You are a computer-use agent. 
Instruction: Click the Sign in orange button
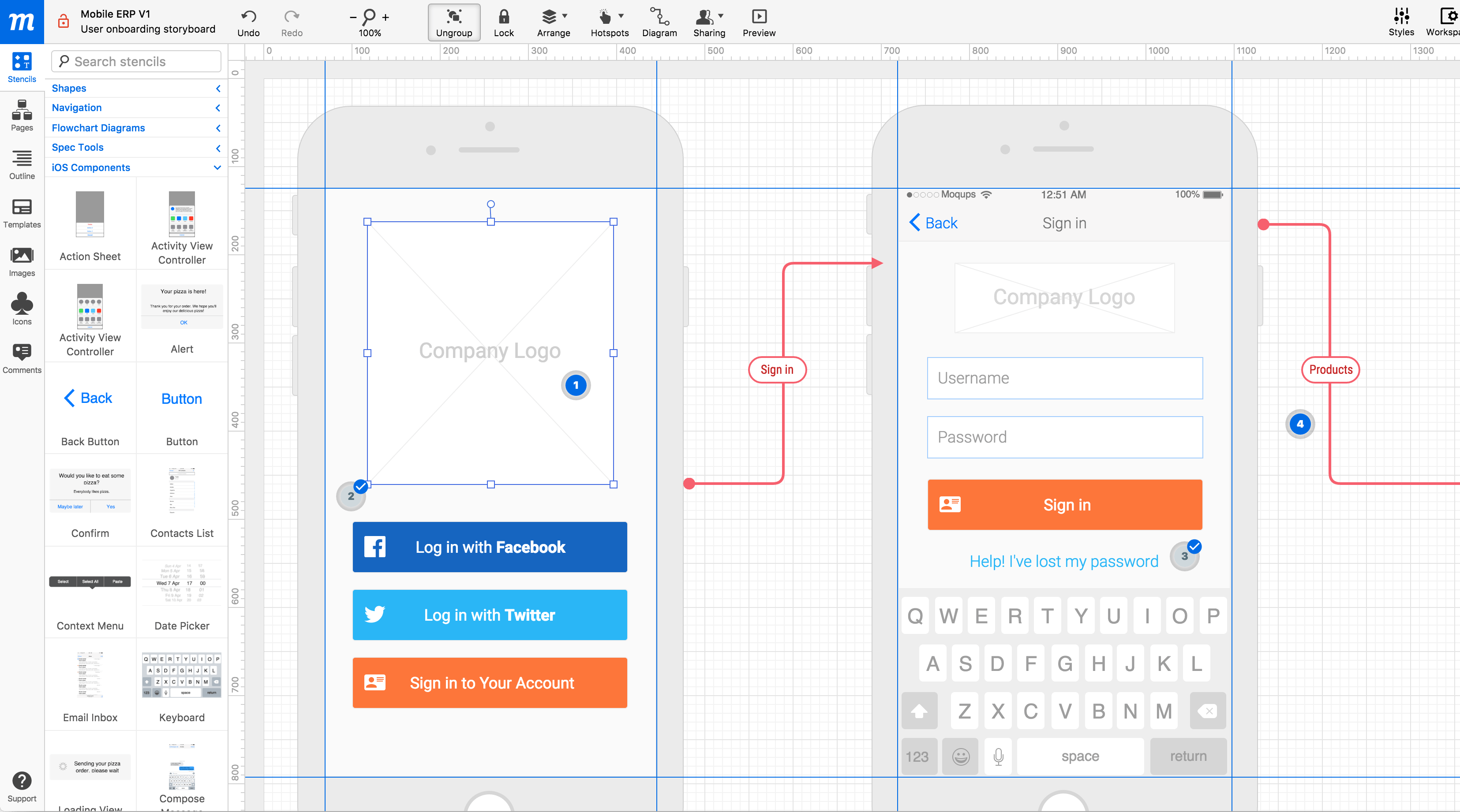(1064, 504)
